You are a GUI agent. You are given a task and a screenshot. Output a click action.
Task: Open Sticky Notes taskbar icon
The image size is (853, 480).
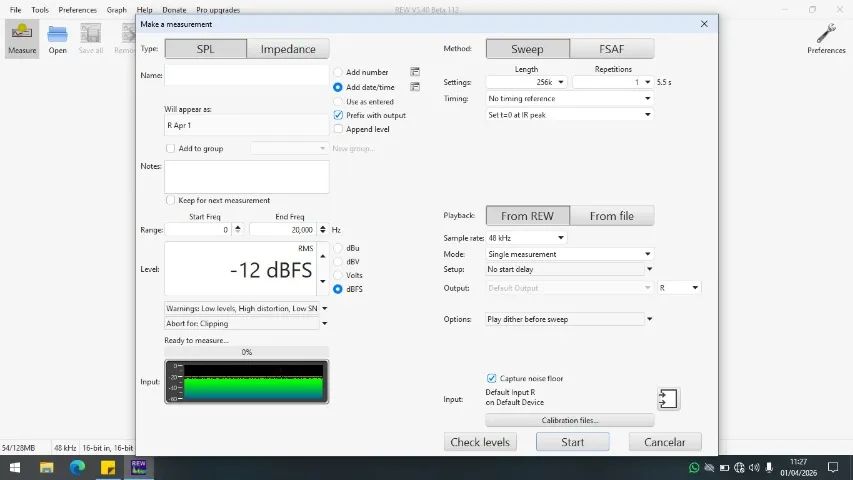point(108,467)
